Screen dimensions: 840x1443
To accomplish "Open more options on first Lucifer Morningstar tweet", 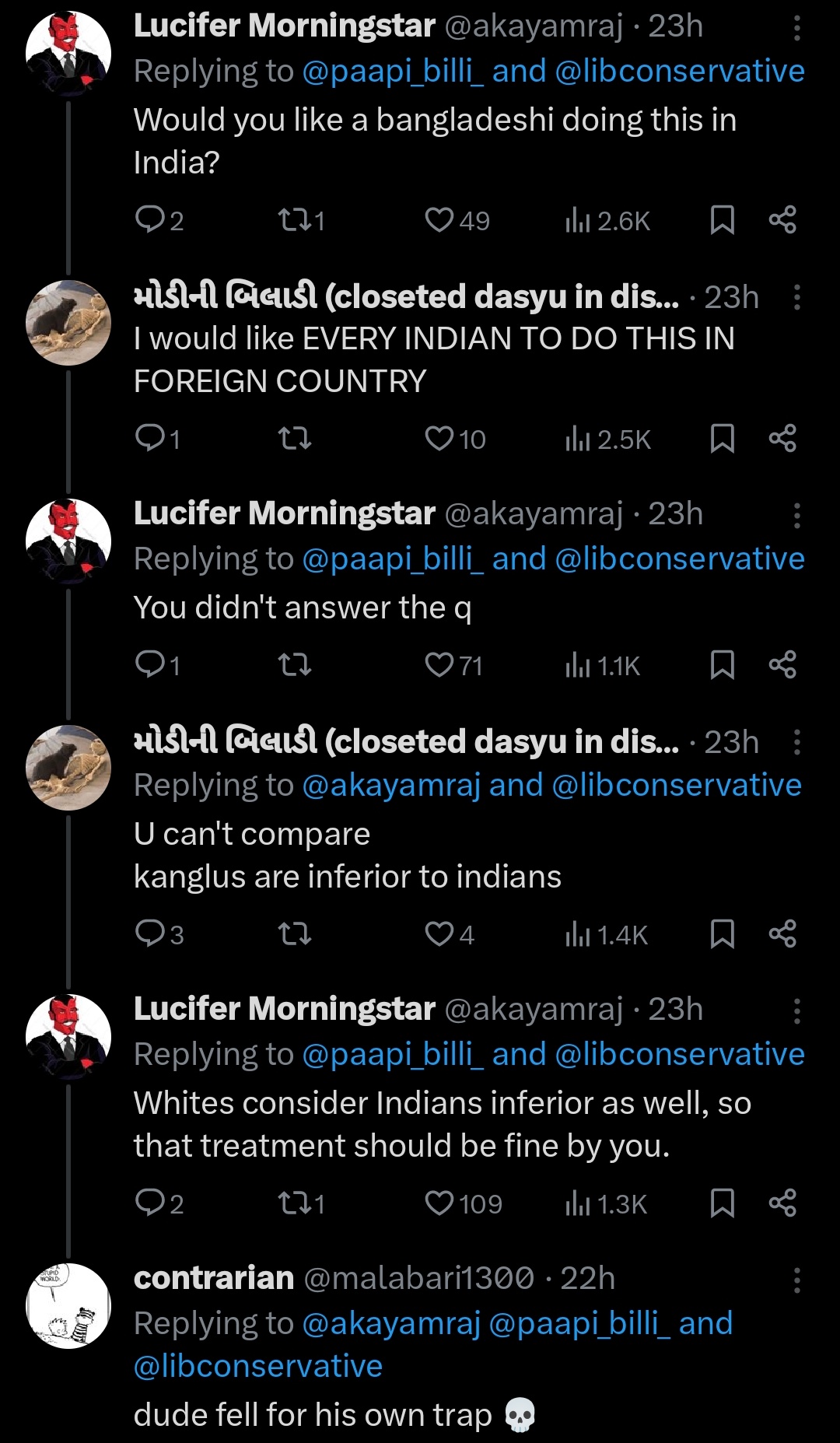I will (796, 28).
